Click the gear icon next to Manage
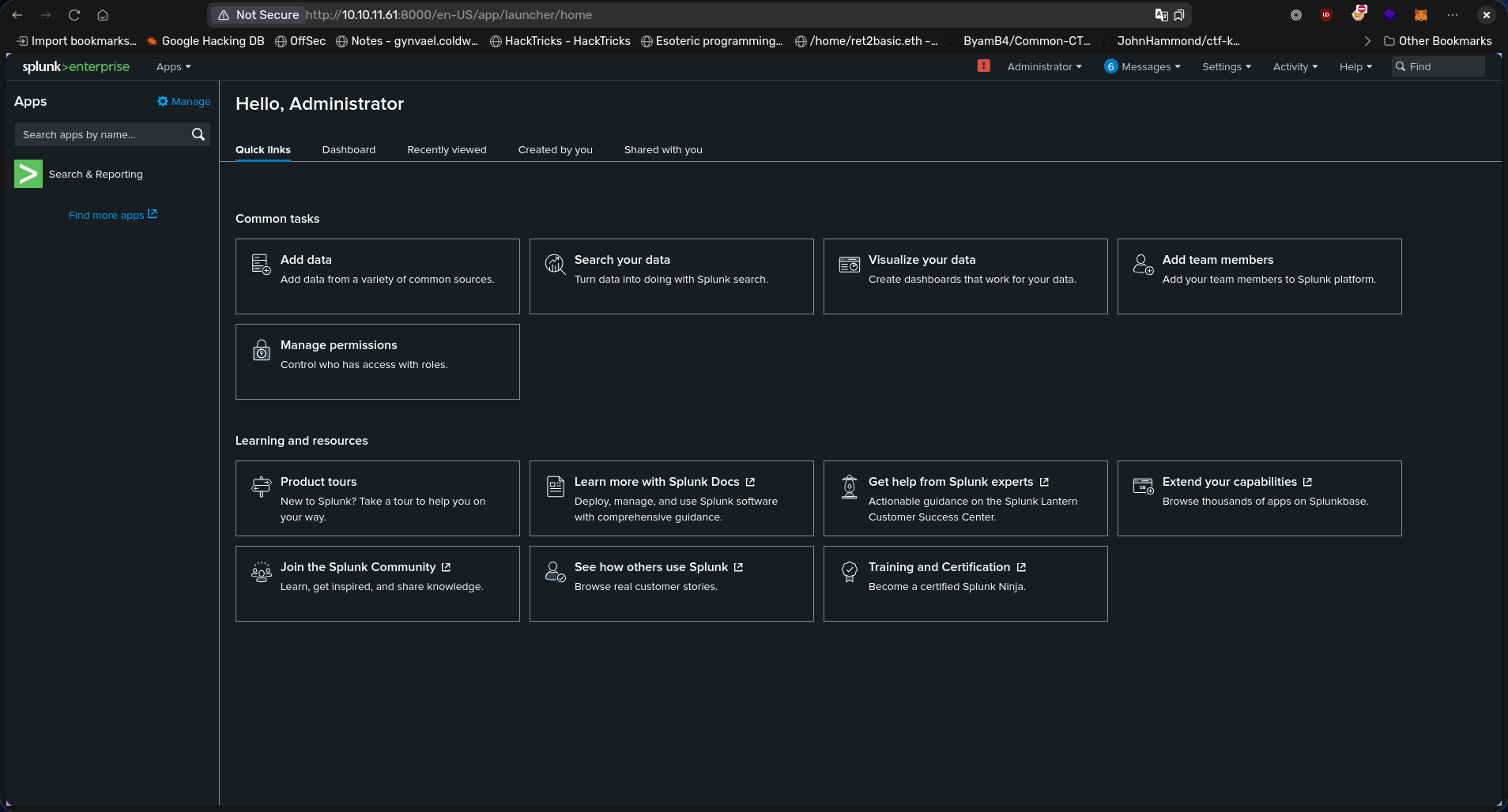1508x812 pixels. pyautogui.click(x=163, y=101)
